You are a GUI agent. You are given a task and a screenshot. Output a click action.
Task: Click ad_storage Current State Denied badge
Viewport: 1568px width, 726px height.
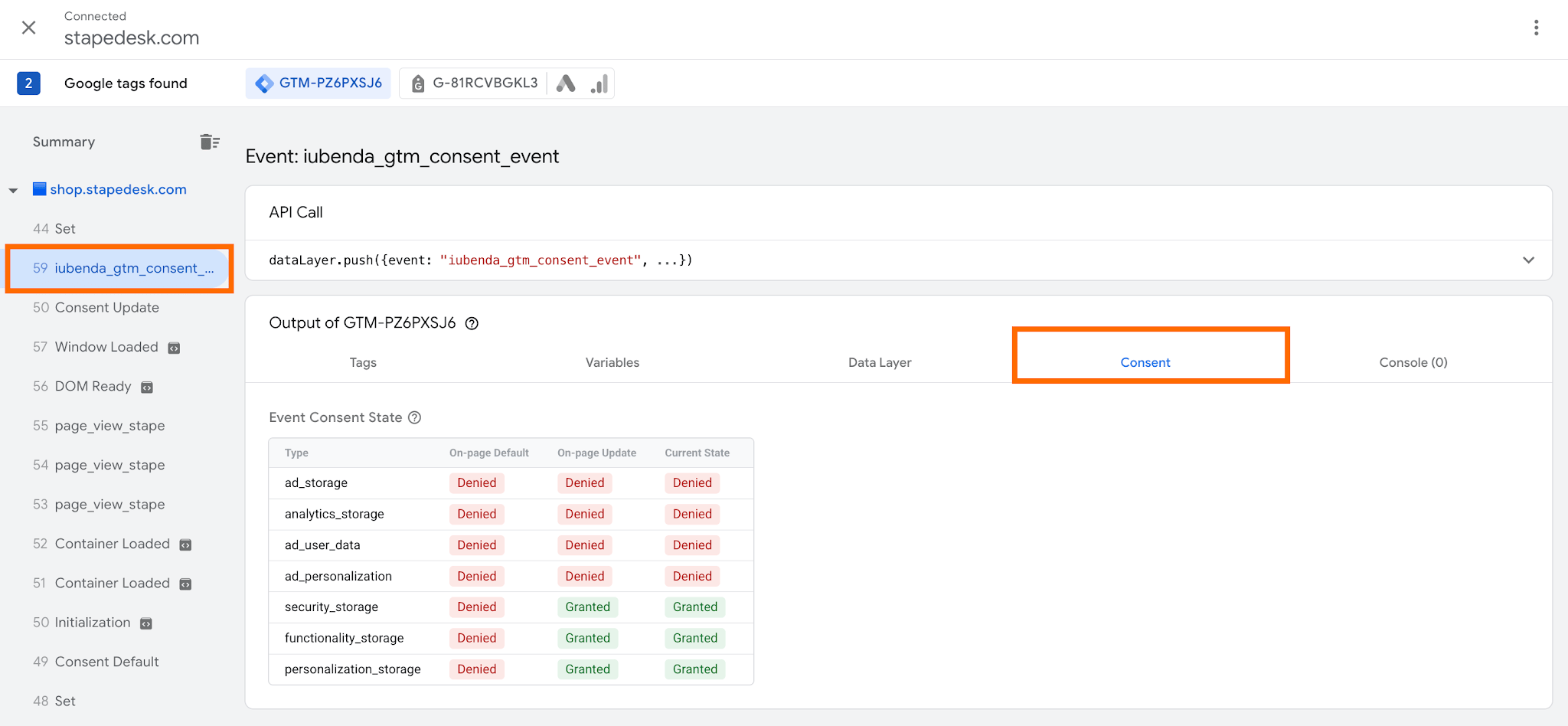click(x=693, y=482)
